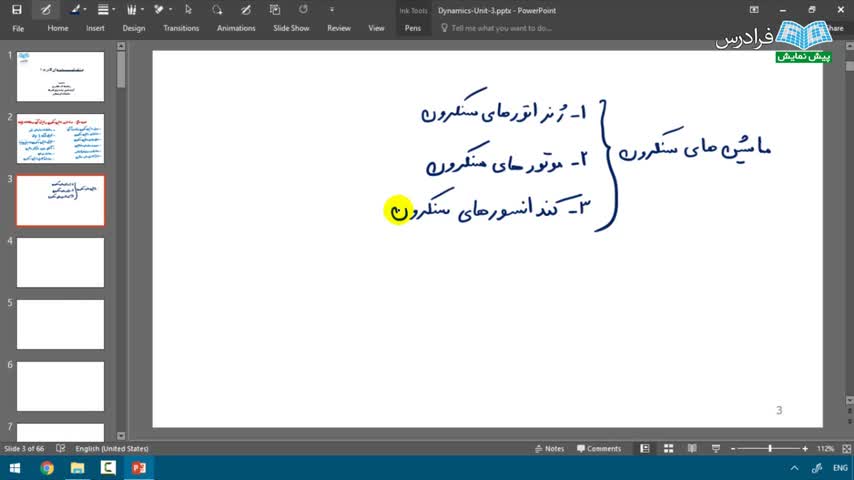This screenshot has height=480, width=854.
Task: Open line thickness dropdown arrow
Action: 113,10
